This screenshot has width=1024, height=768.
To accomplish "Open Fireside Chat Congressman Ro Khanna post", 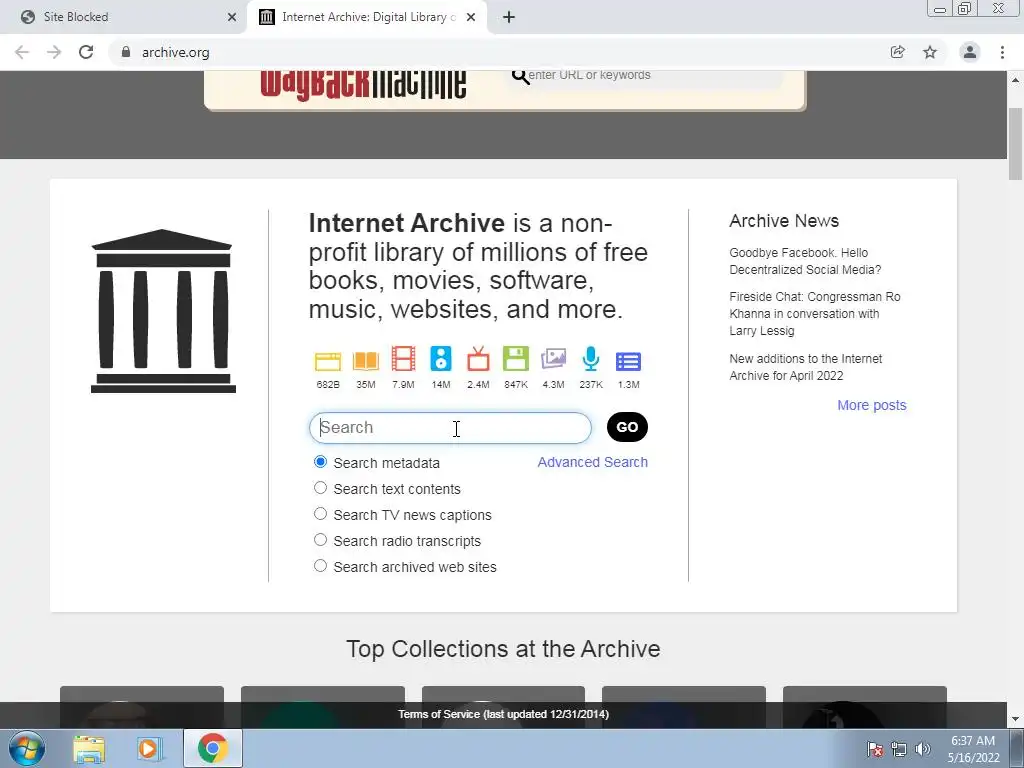I will pyautogui.click(x=815, y=313).
